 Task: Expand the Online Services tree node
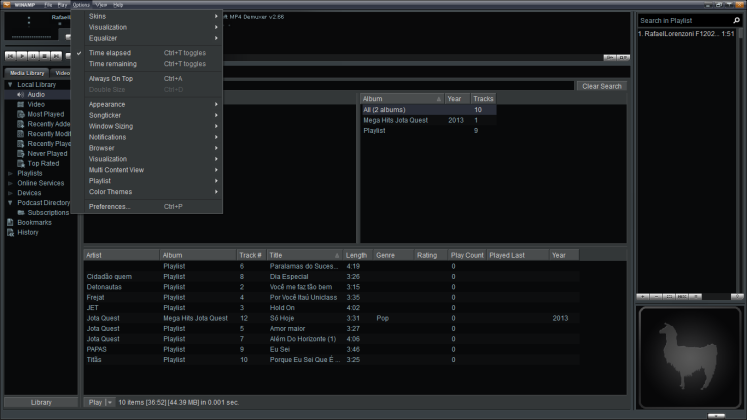(10, 183)
